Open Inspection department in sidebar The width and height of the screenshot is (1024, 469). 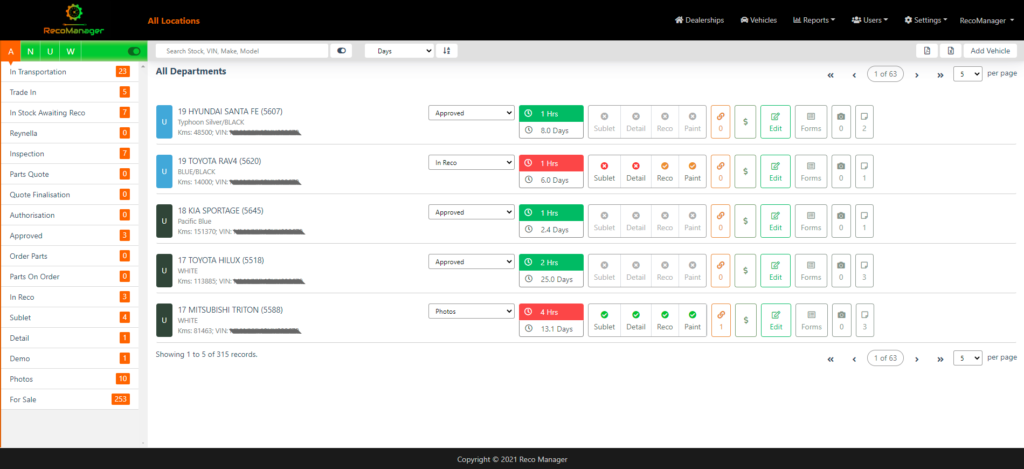pos(70,154)
